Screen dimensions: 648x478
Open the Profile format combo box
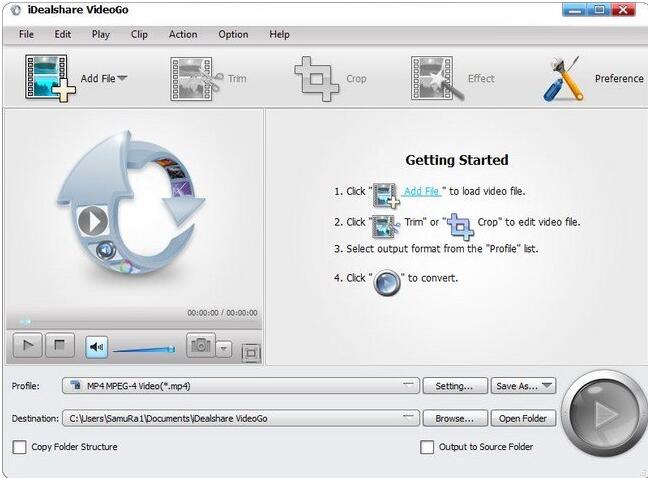tap(241, 386)
